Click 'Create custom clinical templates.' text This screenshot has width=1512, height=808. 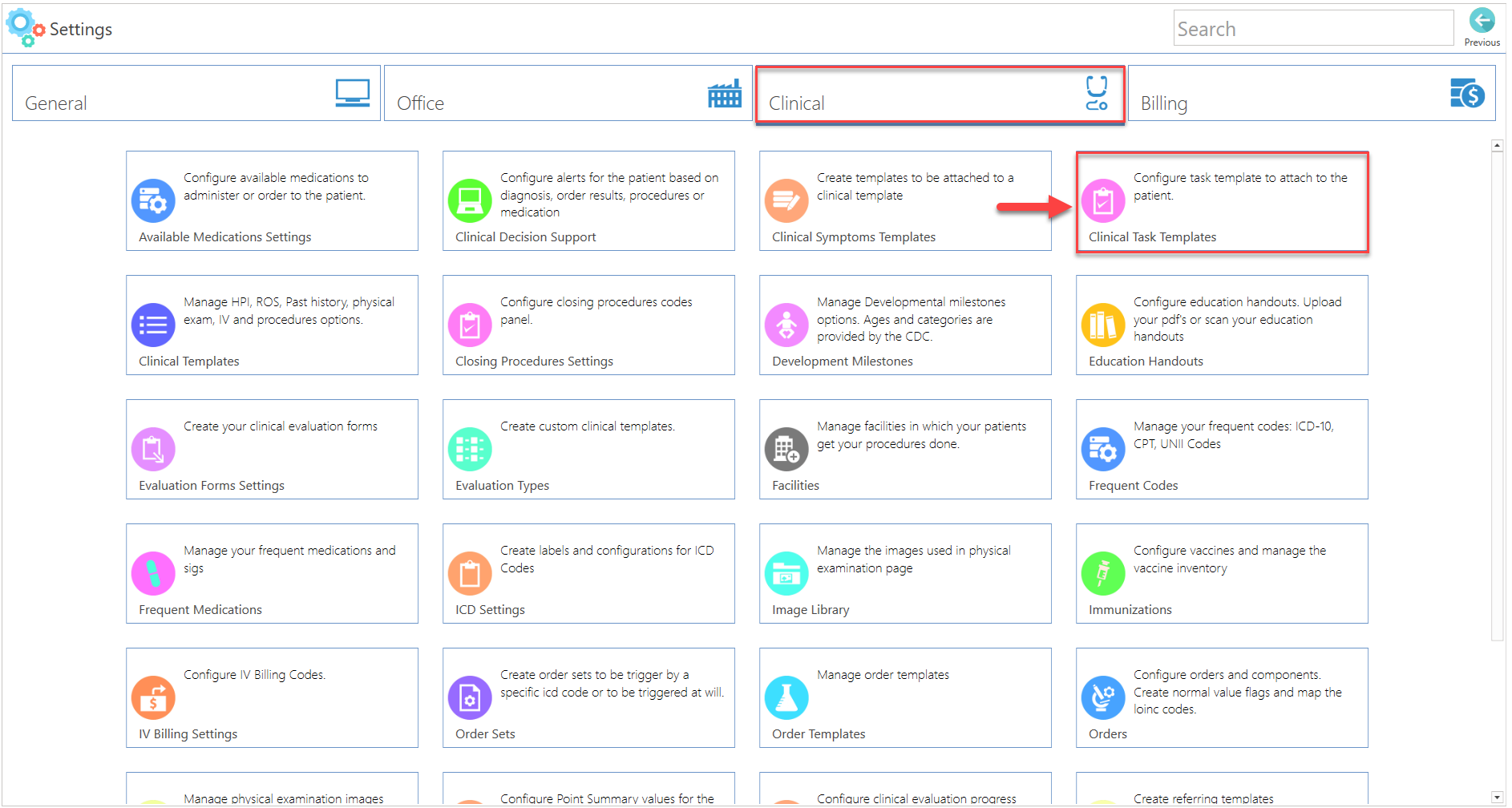pos(588,426)
